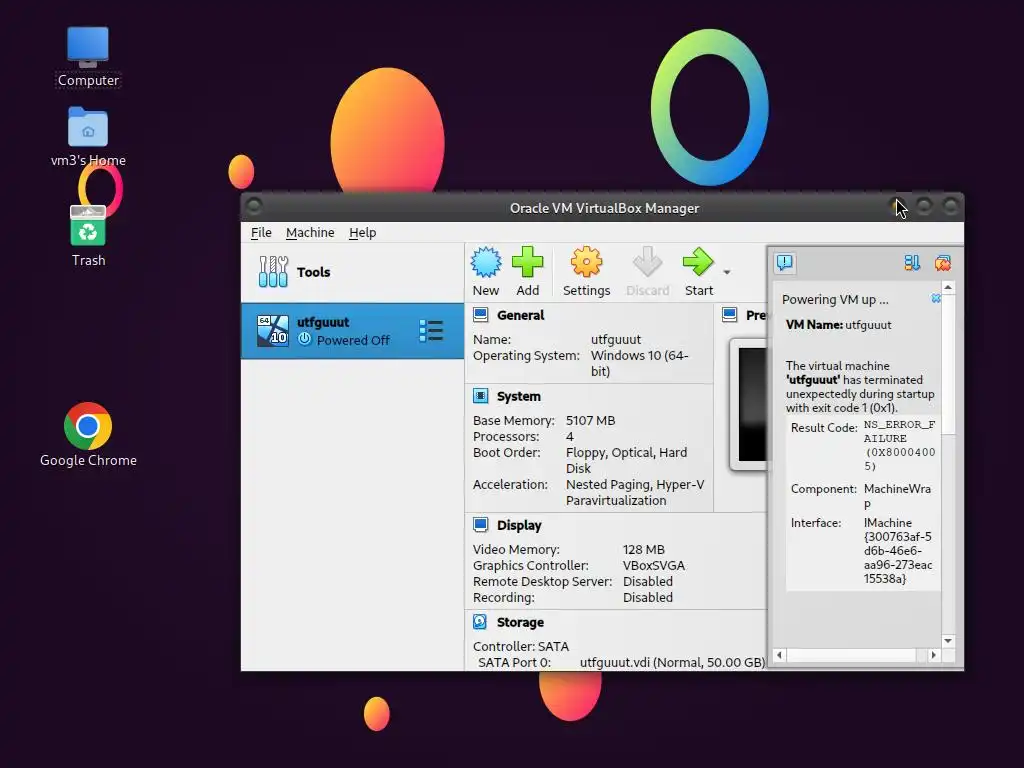This screenshot has width=1024, height=768.
Task: Click the notification center exclamation icon
Action: click(784, 263)
